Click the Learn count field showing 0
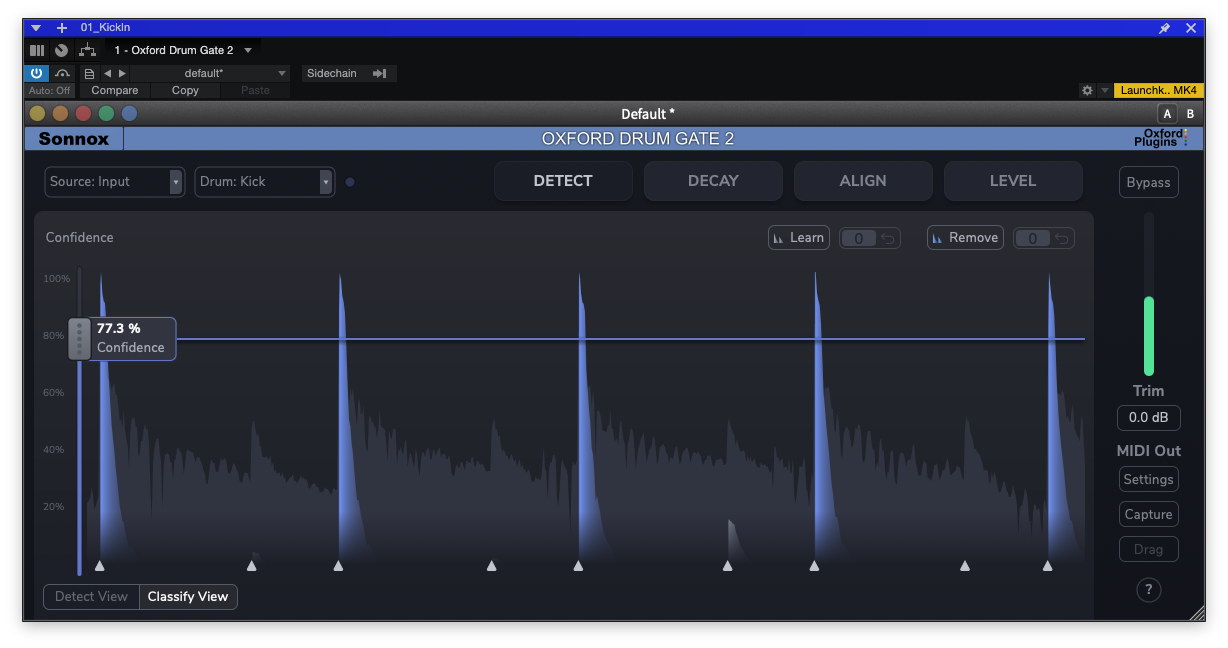Viewport: 1228px width, 648px height. coord(859,238)
